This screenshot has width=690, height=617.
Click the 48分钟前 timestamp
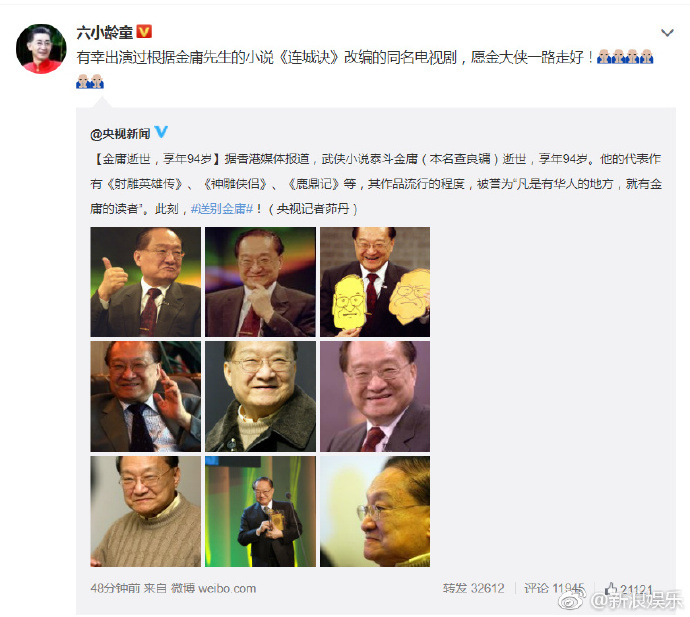coord(115,588)
